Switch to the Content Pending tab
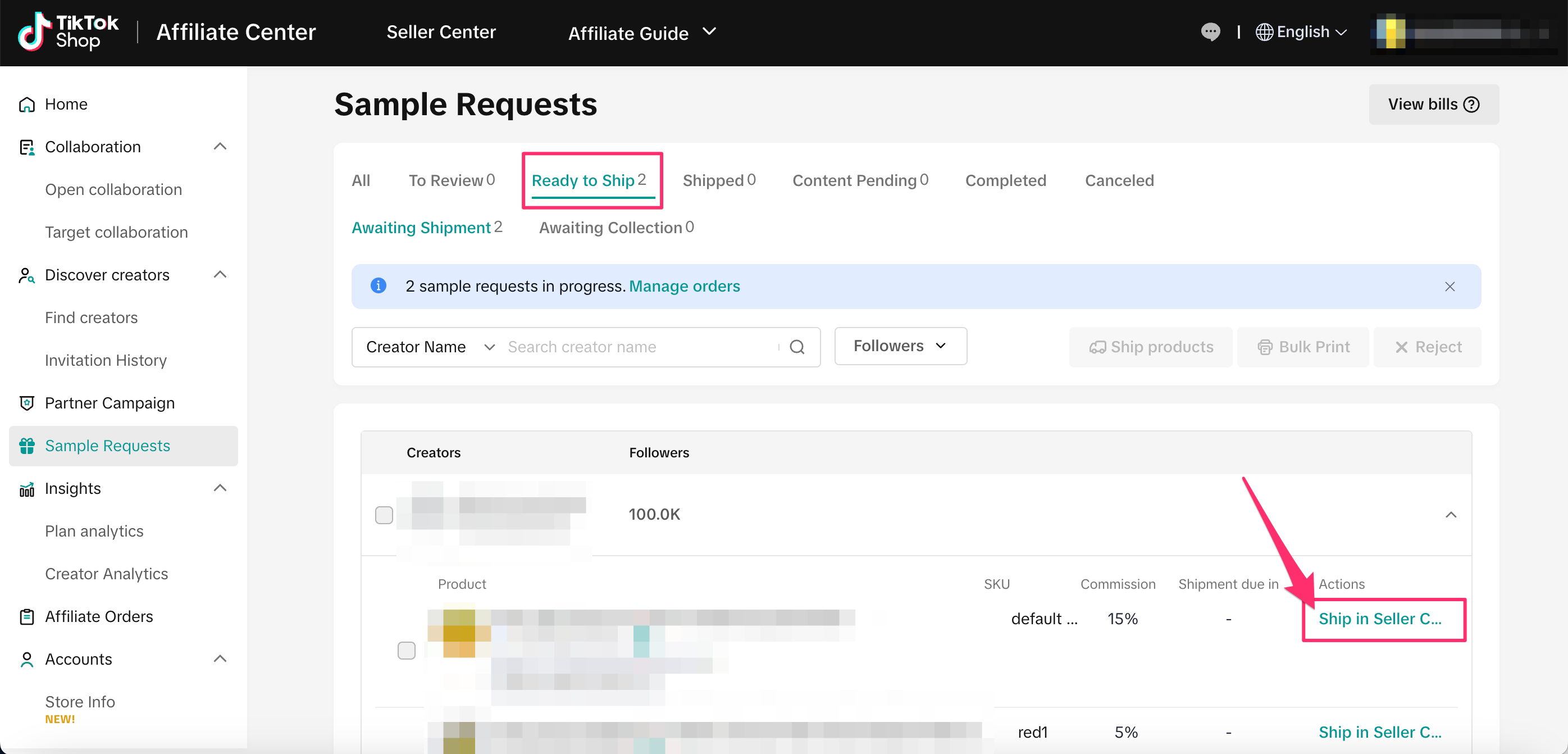1568x754 pixels. pos(859,180)
